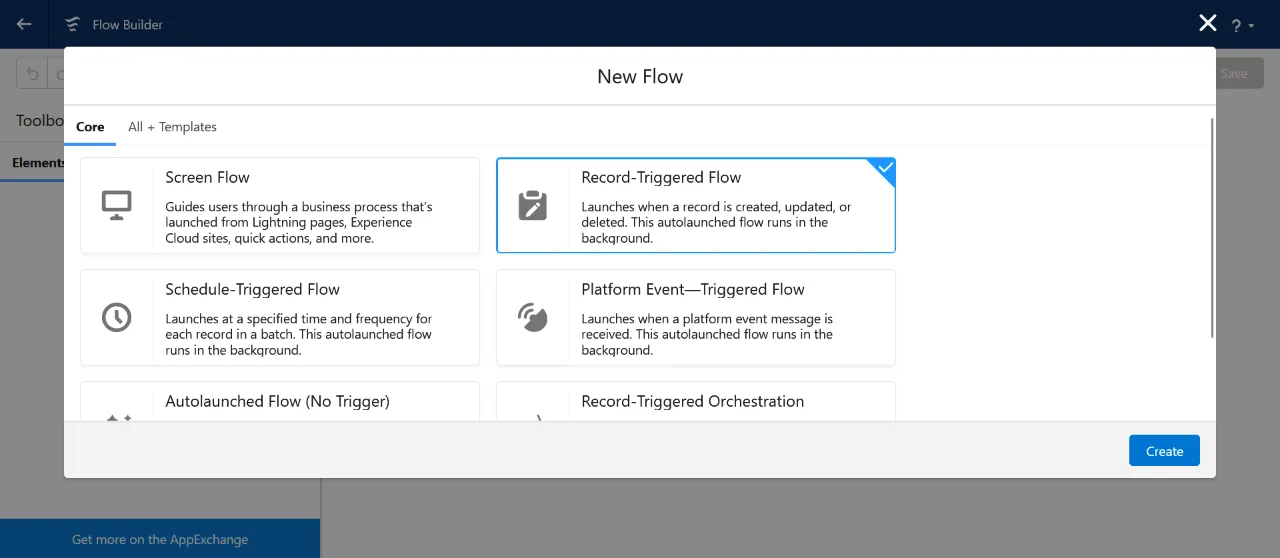Select the Schedule-Triggered Flow title
This screenshot has height=558, width=1280.
tap(253, 289)
